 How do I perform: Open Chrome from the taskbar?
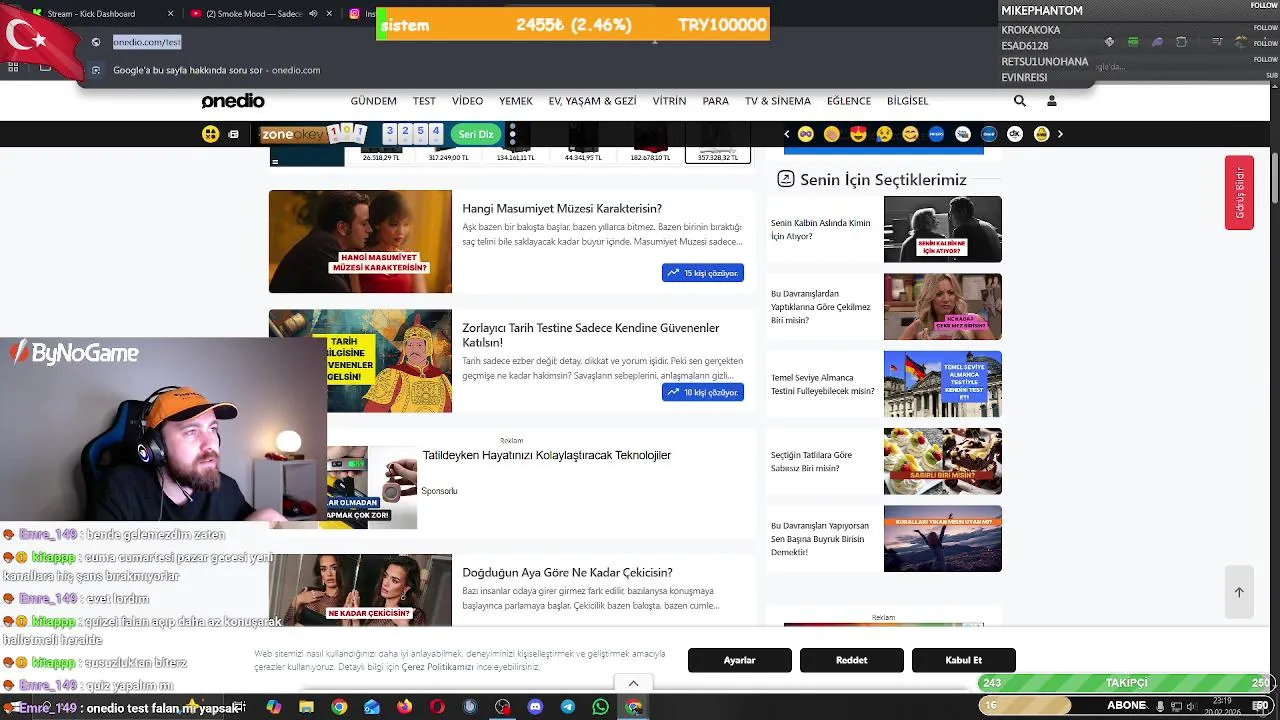pos(339,707)
